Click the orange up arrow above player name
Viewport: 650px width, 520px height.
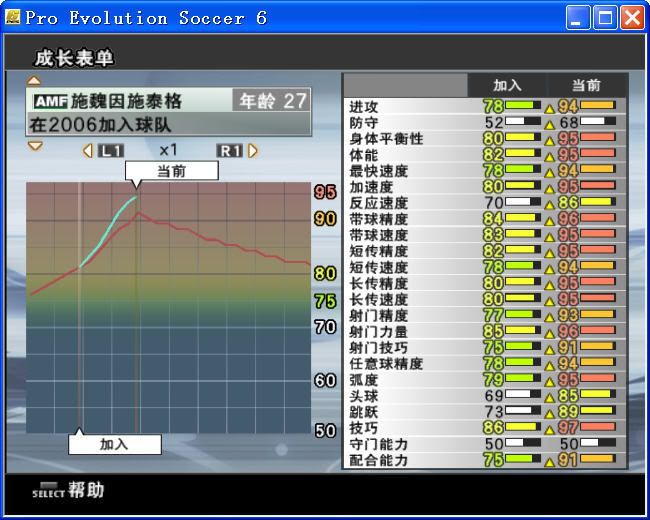34,80
